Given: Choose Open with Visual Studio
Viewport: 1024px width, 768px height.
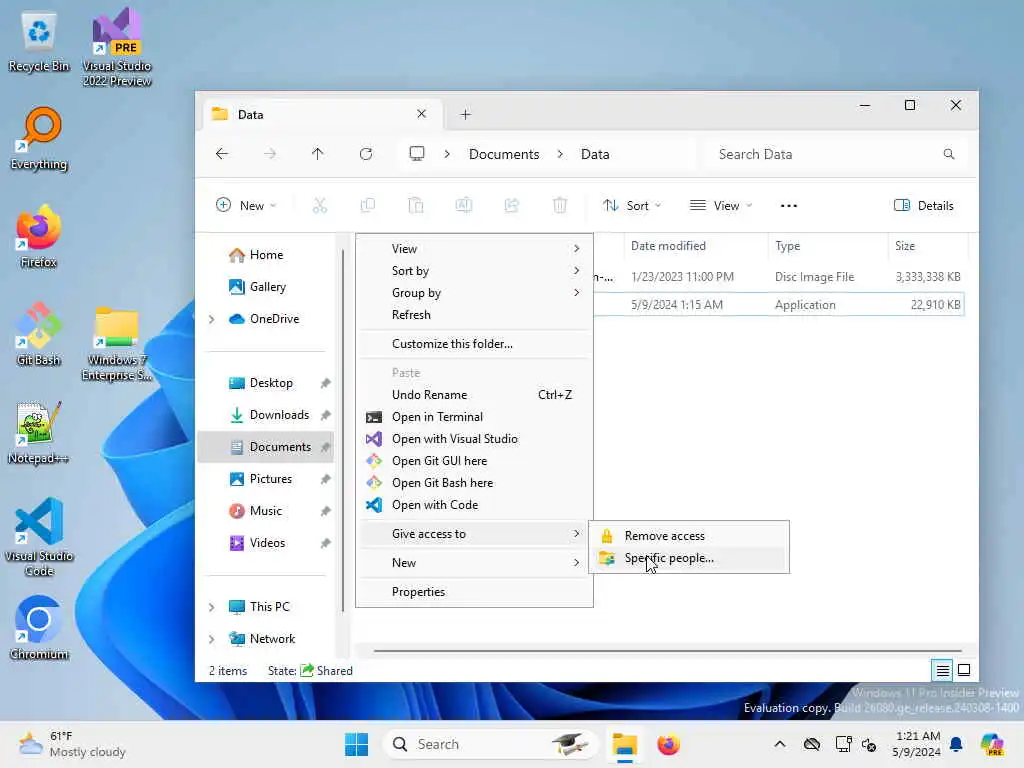Looking at the screenshot, I should 474,440.
